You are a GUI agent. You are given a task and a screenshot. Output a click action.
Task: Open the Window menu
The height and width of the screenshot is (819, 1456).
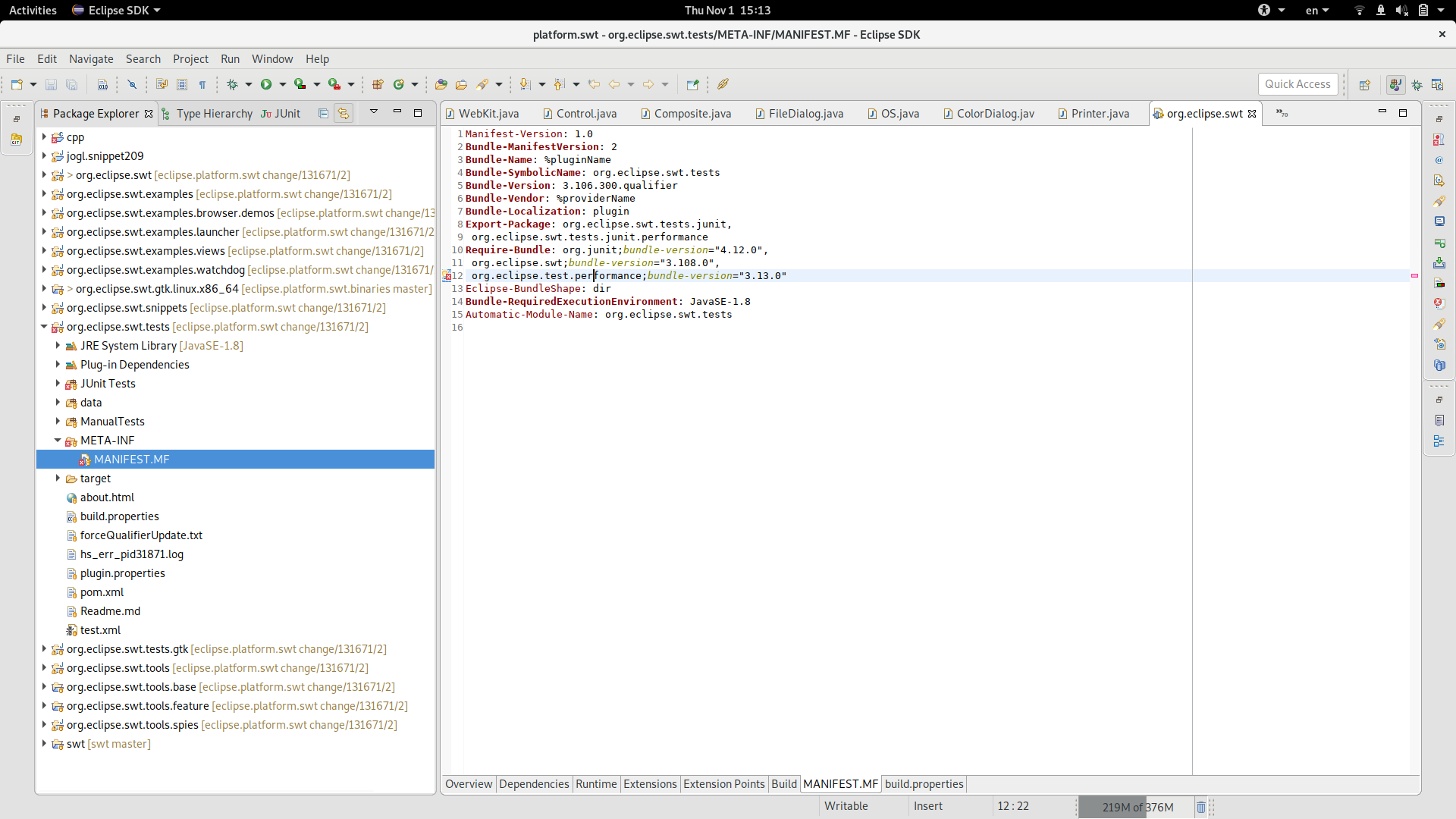tap(272, 59)
